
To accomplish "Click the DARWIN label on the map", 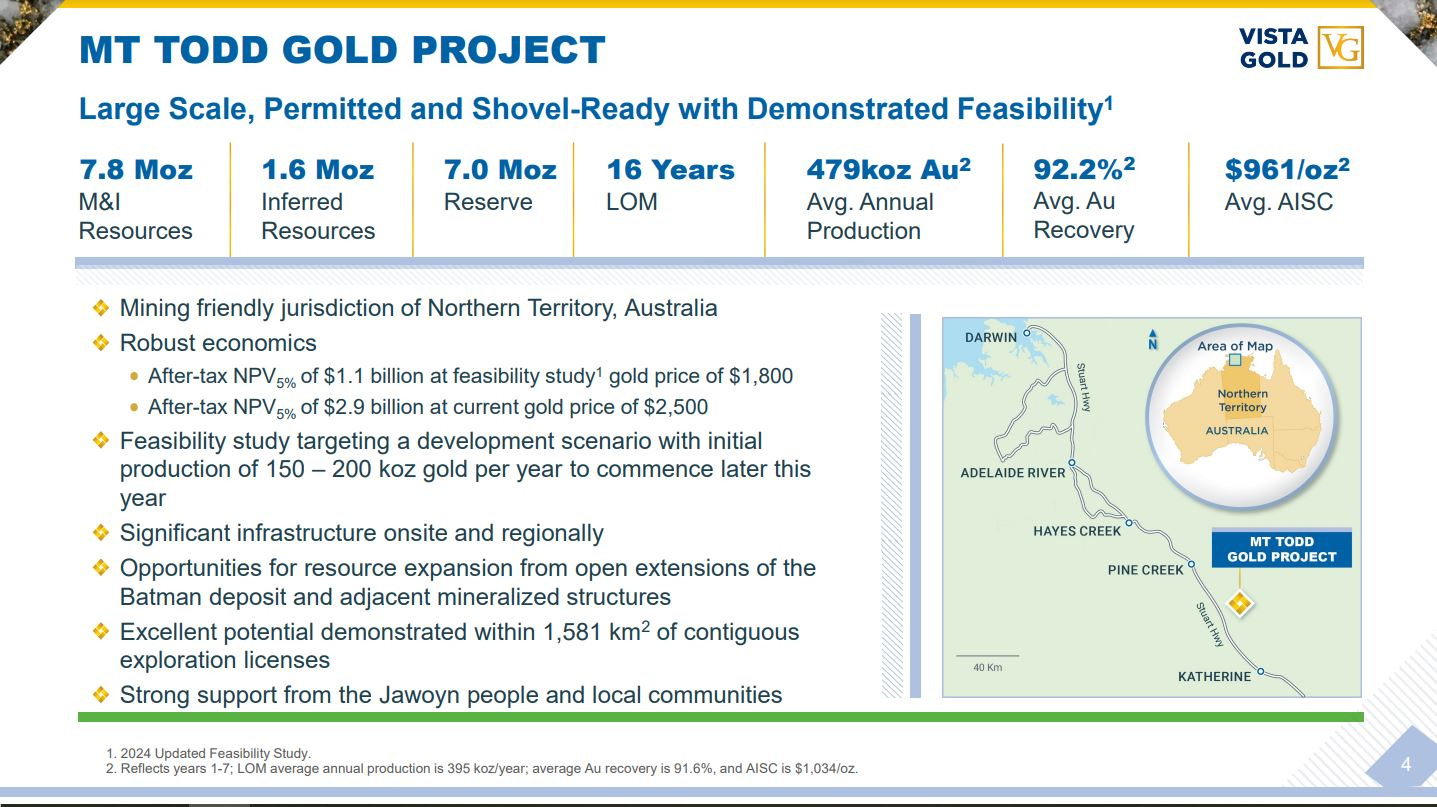I will (x=990, y=338).
